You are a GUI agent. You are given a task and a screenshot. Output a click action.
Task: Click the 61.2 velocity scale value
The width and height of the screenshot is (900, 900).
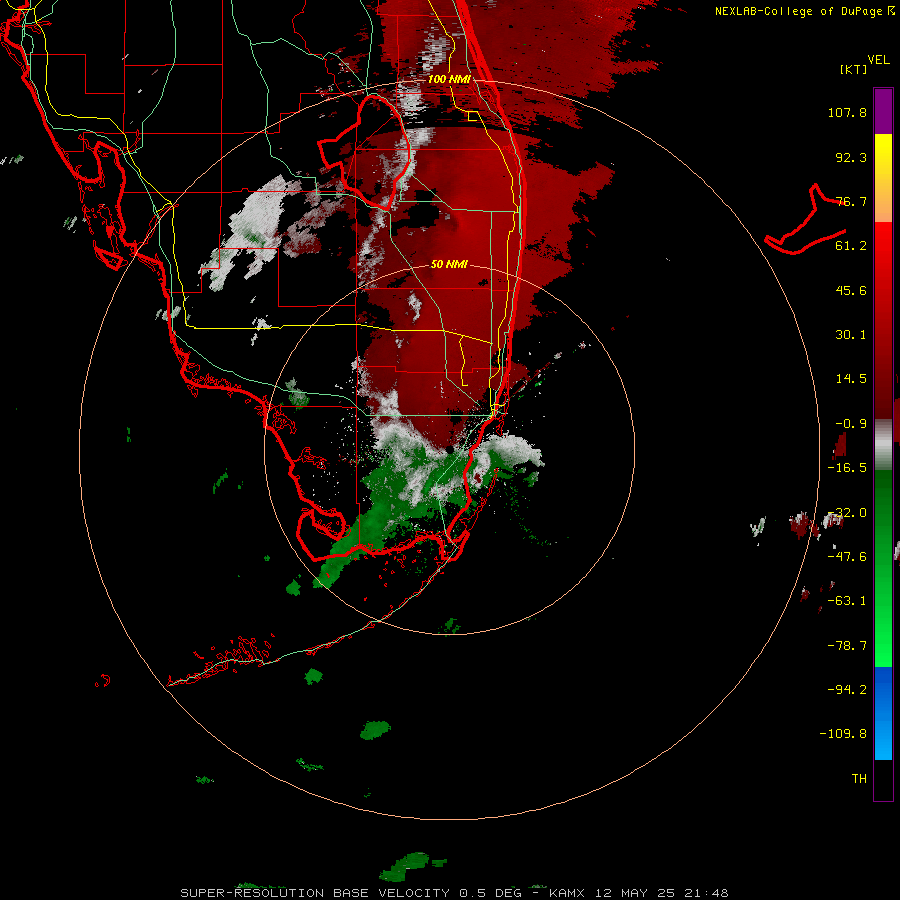tap(851, 246)
